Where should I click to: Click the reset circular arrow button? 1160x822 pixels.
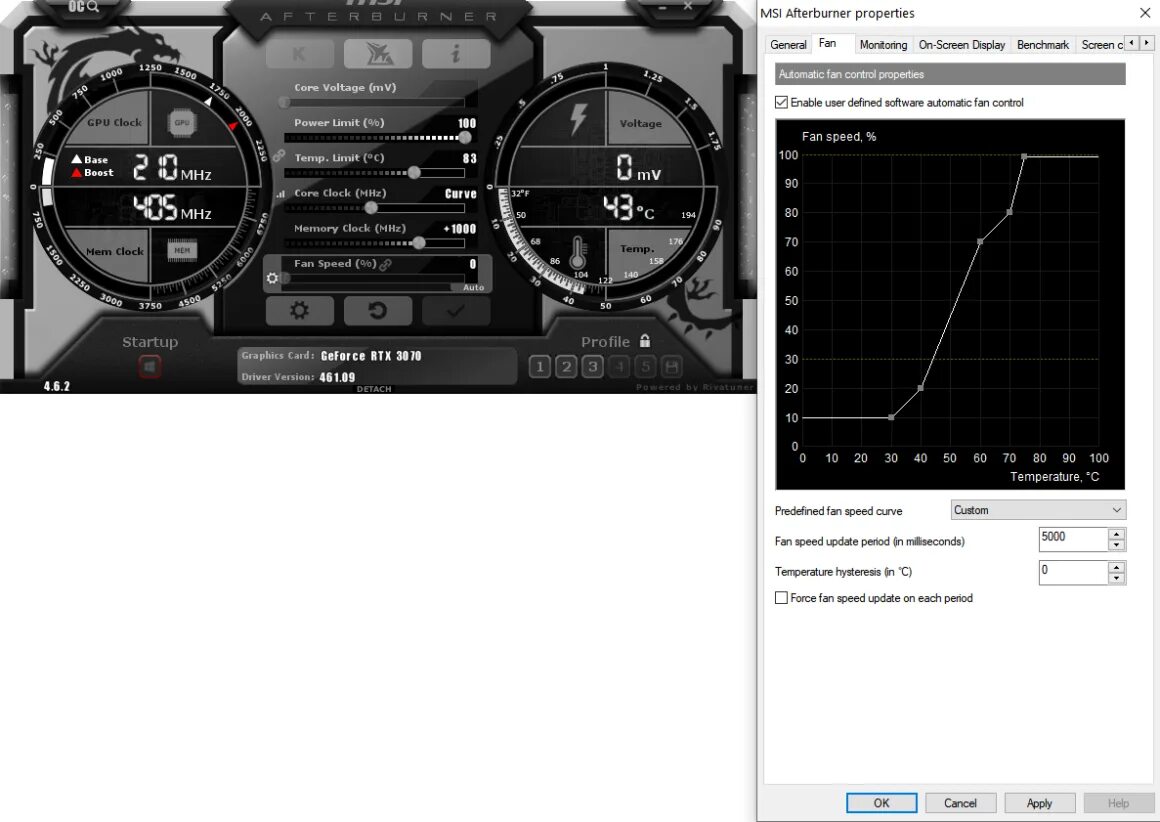(378, 311)
